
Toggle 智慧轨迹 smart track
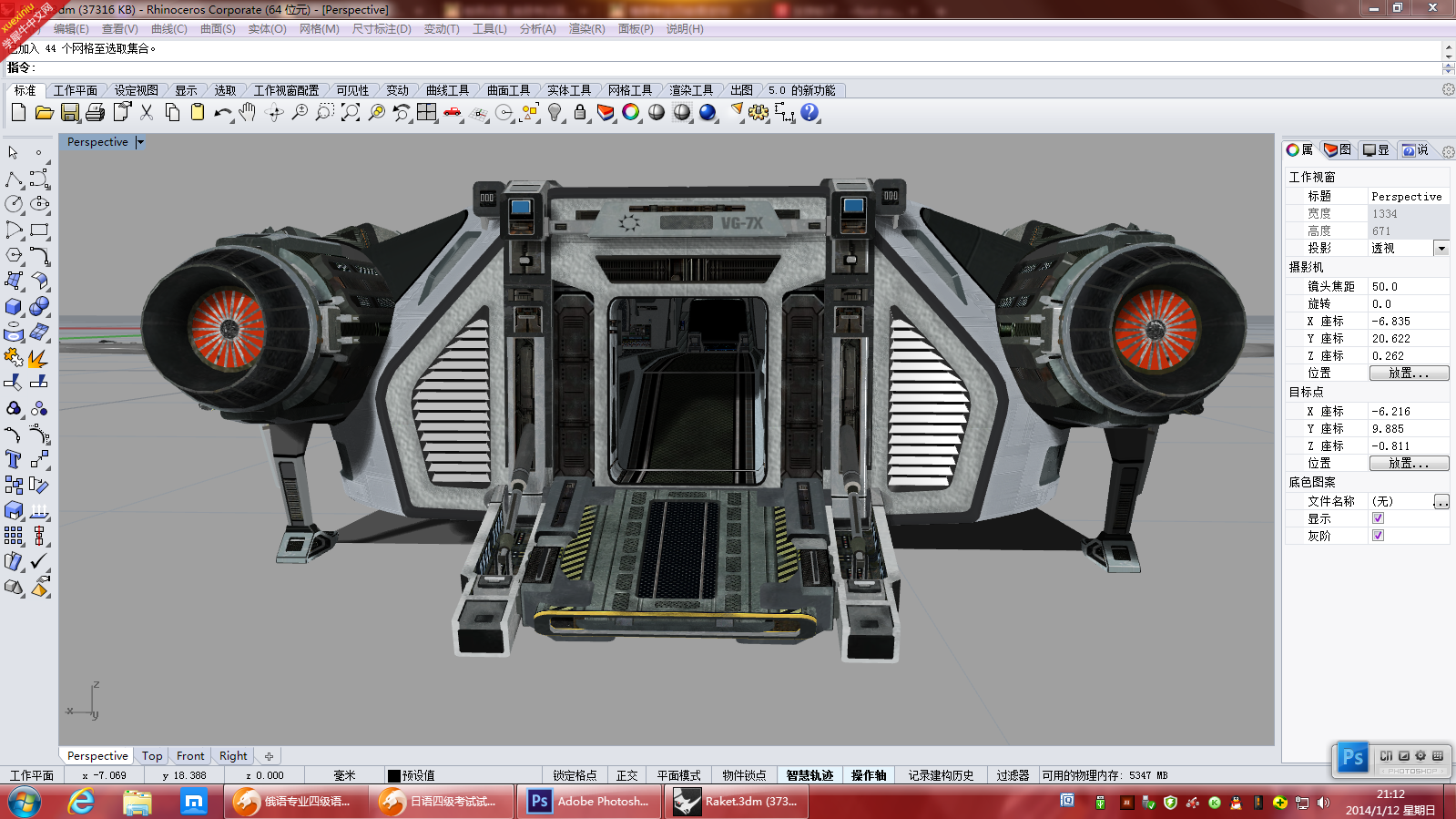(809, 775)
